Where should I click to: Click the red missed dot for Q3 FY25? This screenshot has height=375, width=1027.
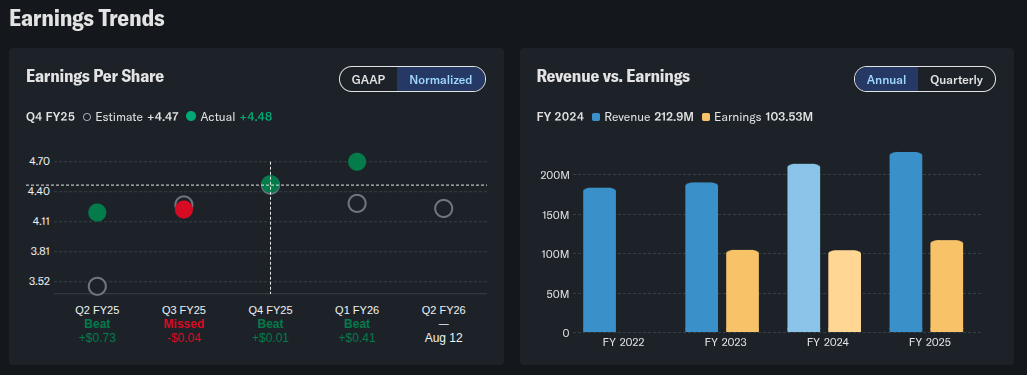(x=183, y=209)
